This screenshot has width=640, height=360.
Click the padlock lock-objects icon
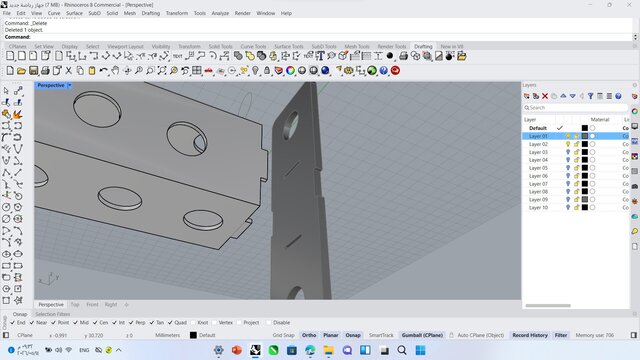click(267, 71)
